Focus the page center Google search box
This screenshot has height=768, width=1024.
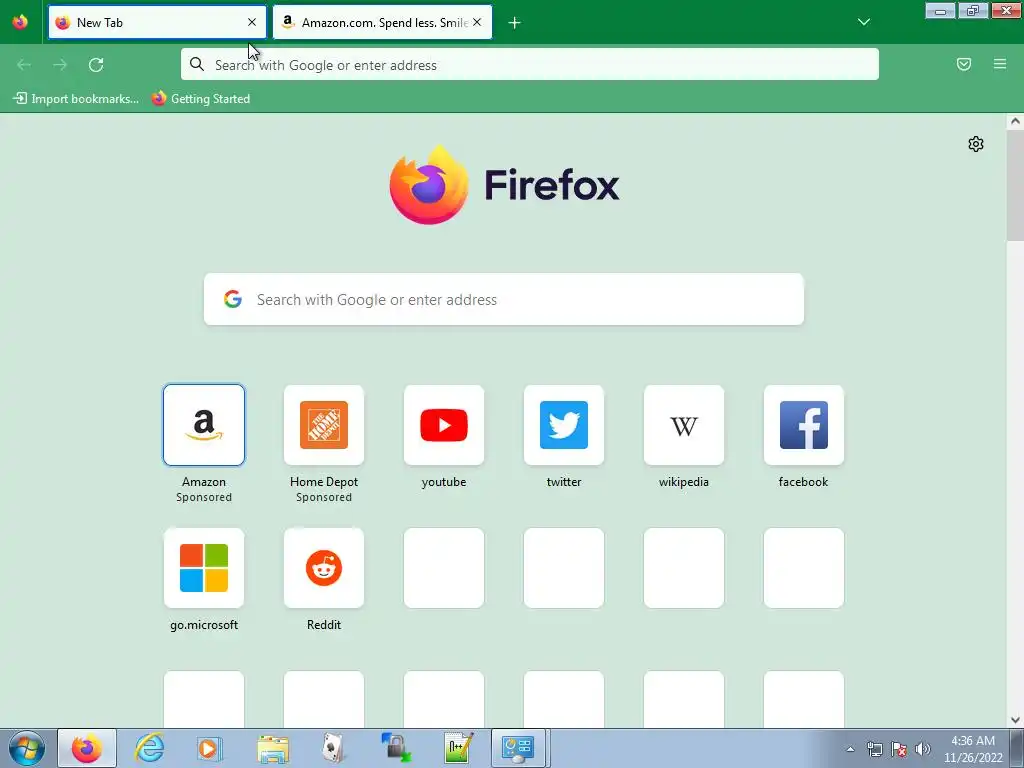coord(504,299)
